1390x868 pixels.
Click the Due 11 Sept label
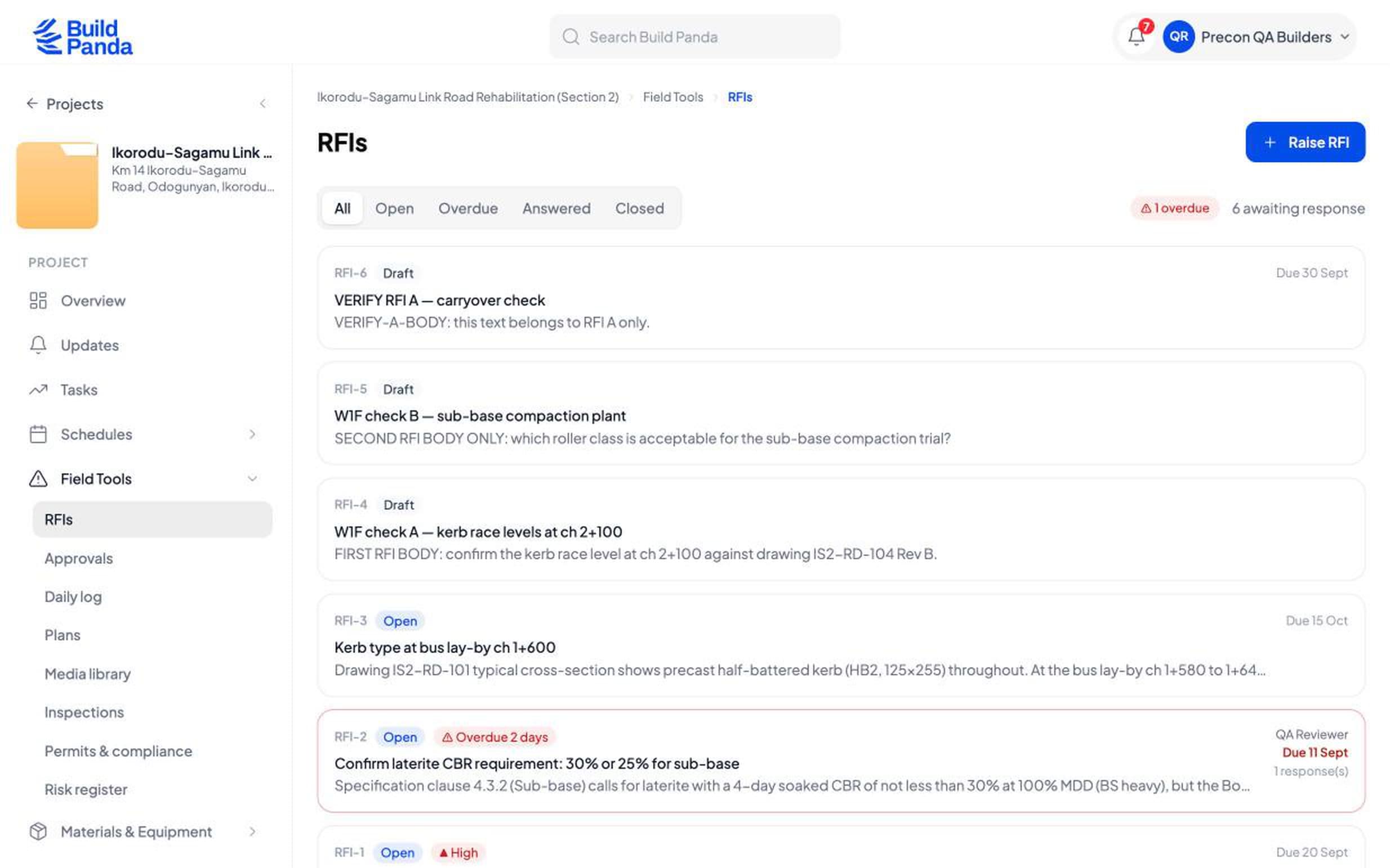[x=1315, y=752]
